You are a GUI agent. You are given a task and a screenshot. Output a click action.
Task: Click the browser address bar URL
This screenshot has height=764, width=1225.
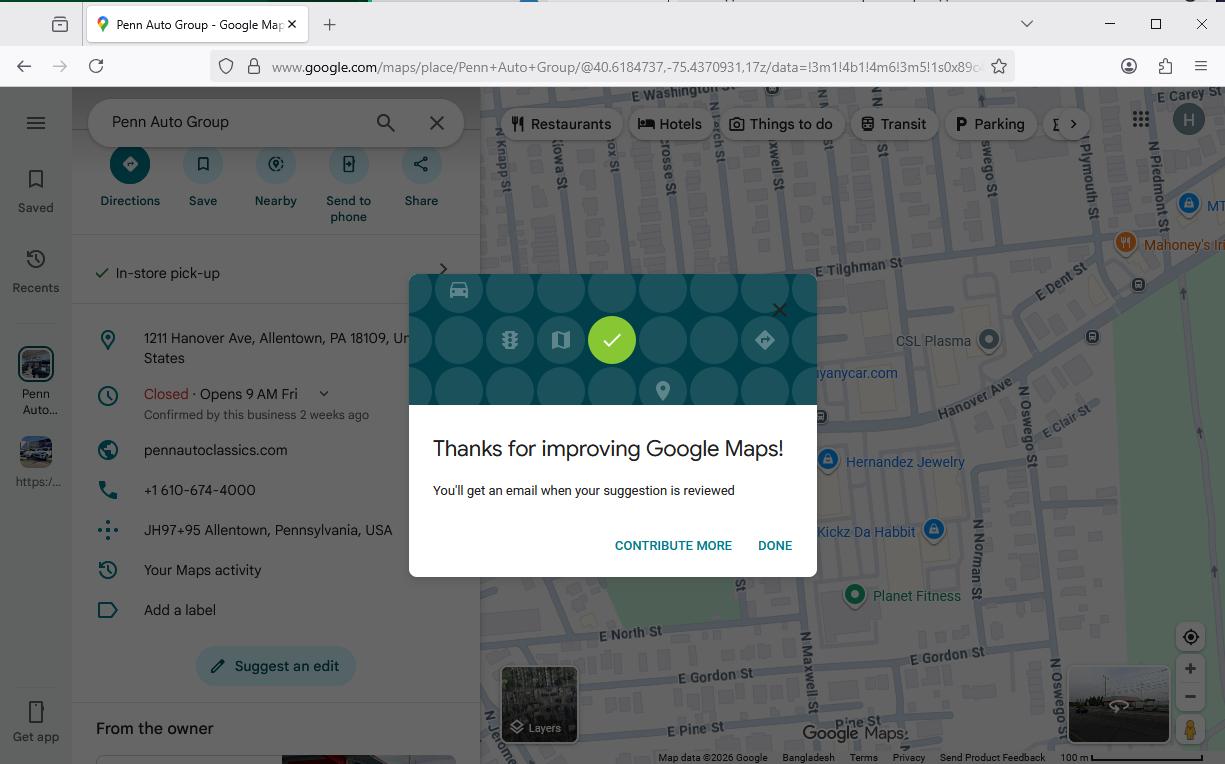[626, 67]
